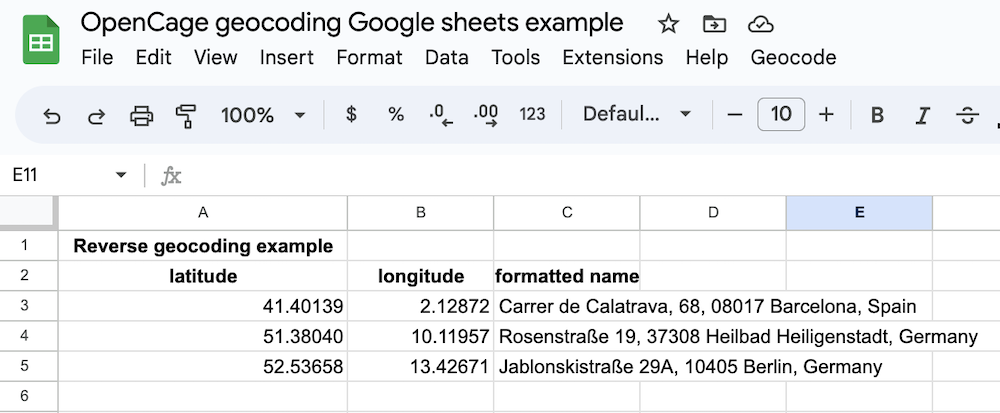
Task: Select longitude cell 13.42671
Action: [420, 366]
